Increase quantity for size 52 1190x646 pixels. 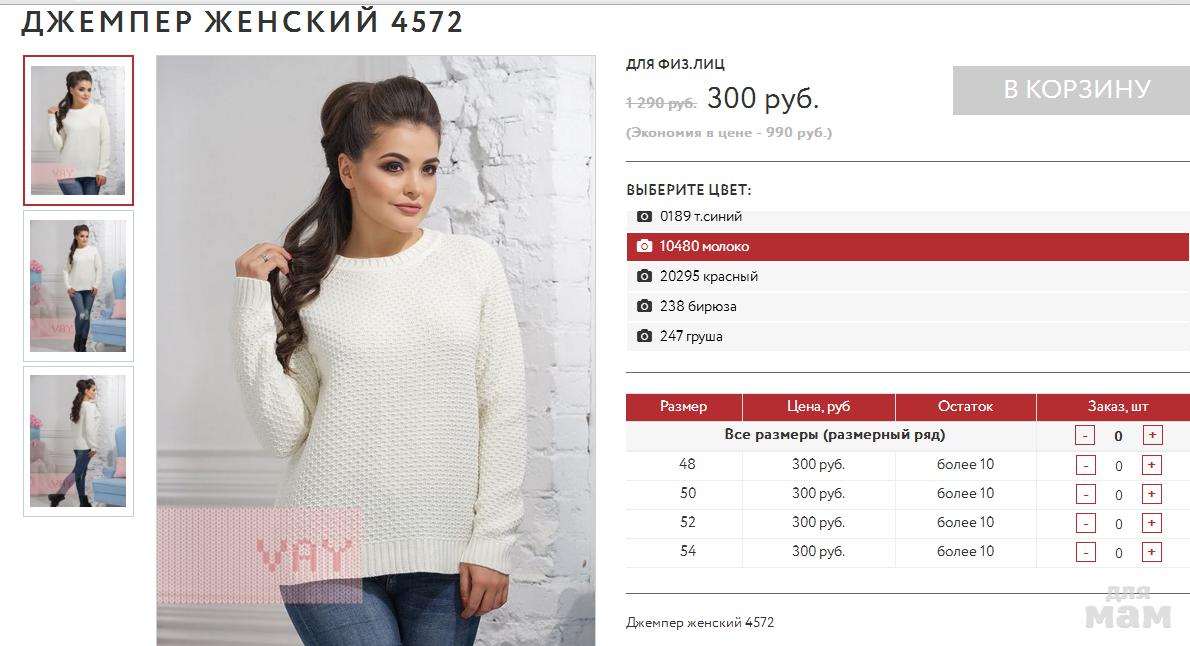point(1151,524)
